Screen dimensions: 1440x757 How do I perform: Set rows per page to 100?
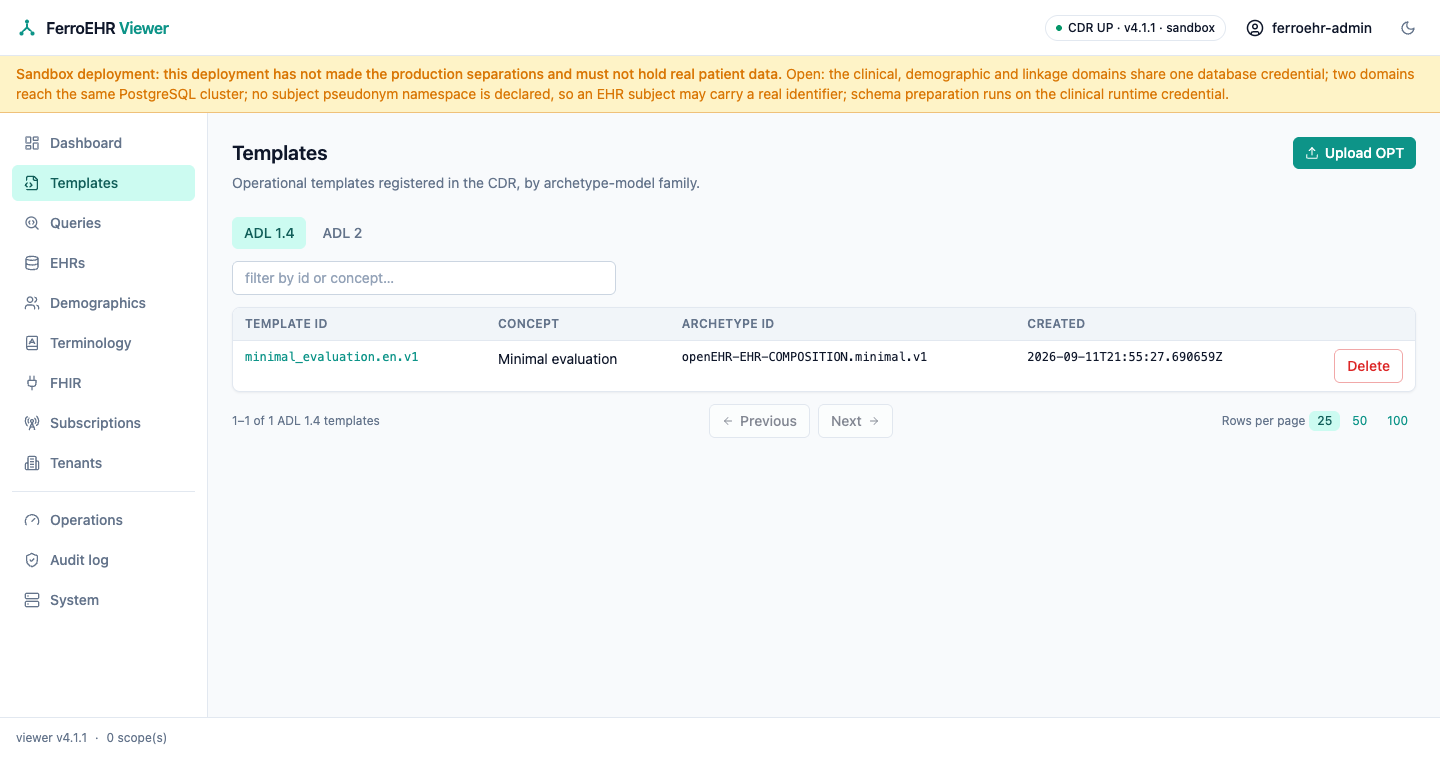pyautogui.click(x=1397, y=421)
